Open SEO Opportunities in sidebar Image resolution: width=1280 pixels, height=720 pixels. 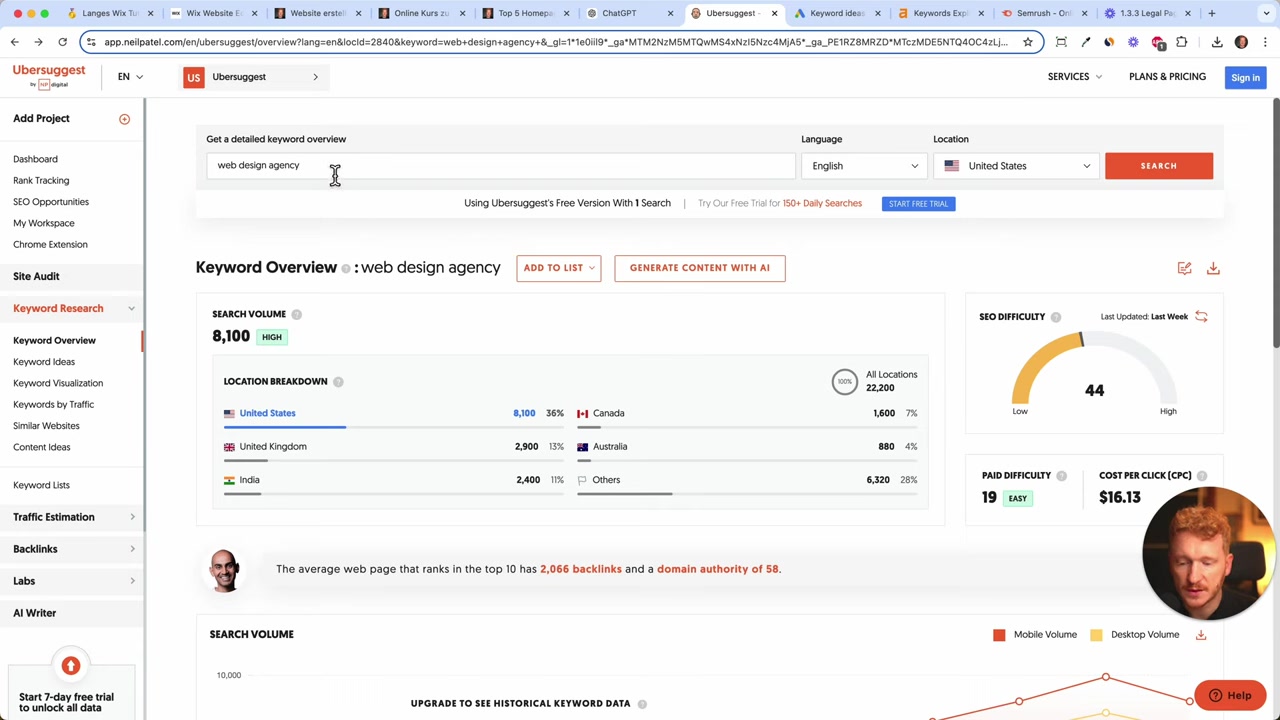pyautogui.click(x=51, y=202)
